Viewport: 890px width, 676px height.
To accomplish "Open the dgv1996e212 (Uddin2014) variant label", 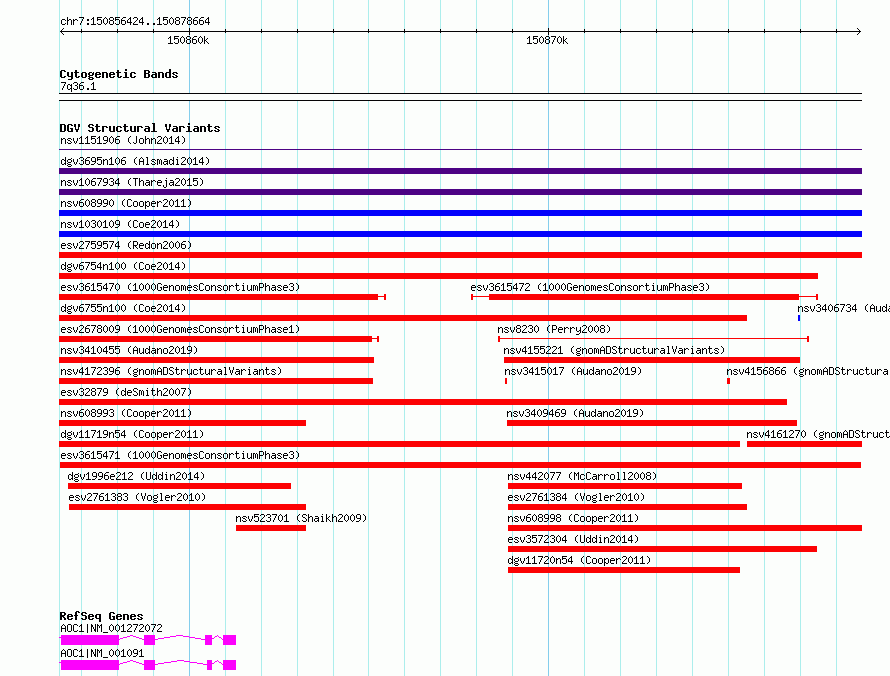I will [x=136, y=476].
